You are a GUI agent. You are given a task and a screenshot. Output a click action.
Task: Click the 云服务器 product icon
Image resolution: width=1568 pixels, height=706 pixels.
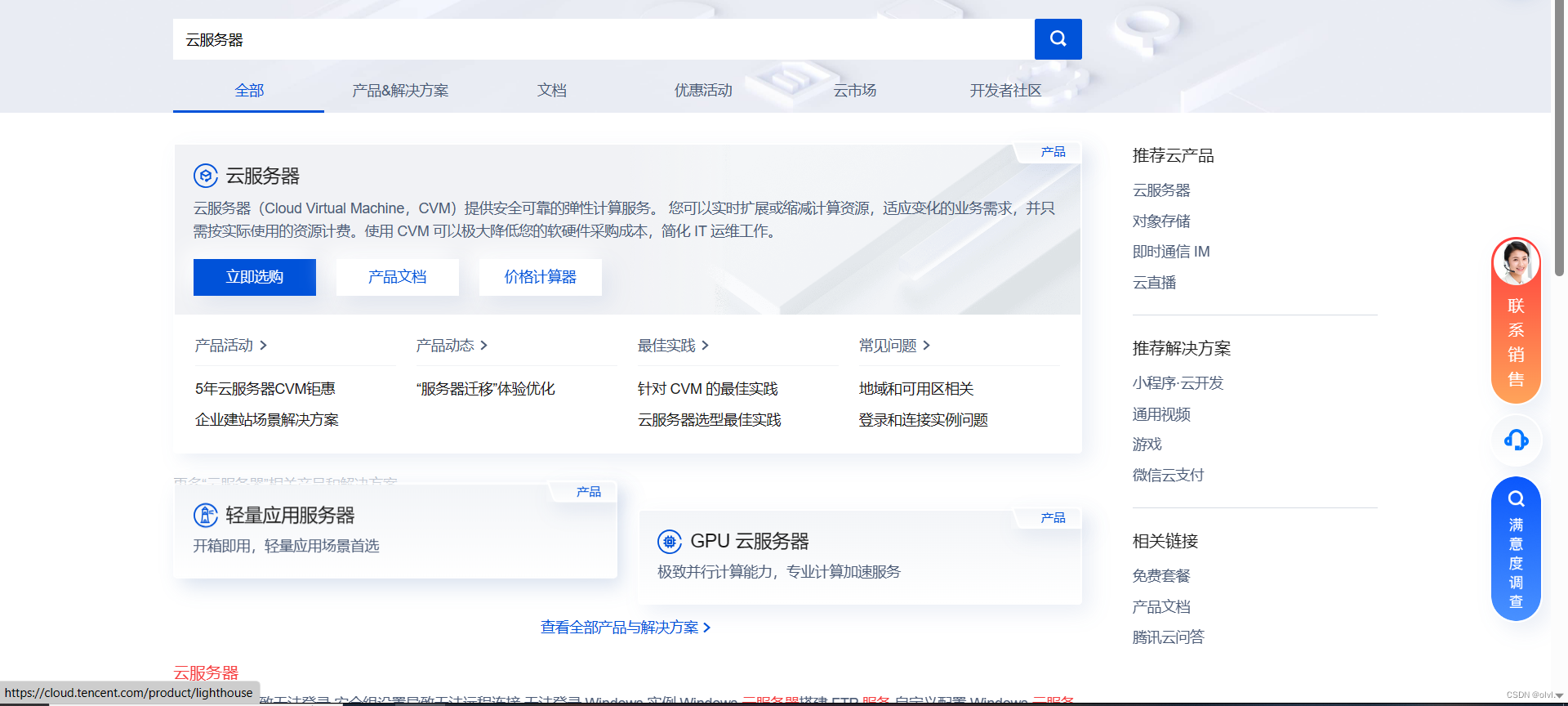[205, 176]
